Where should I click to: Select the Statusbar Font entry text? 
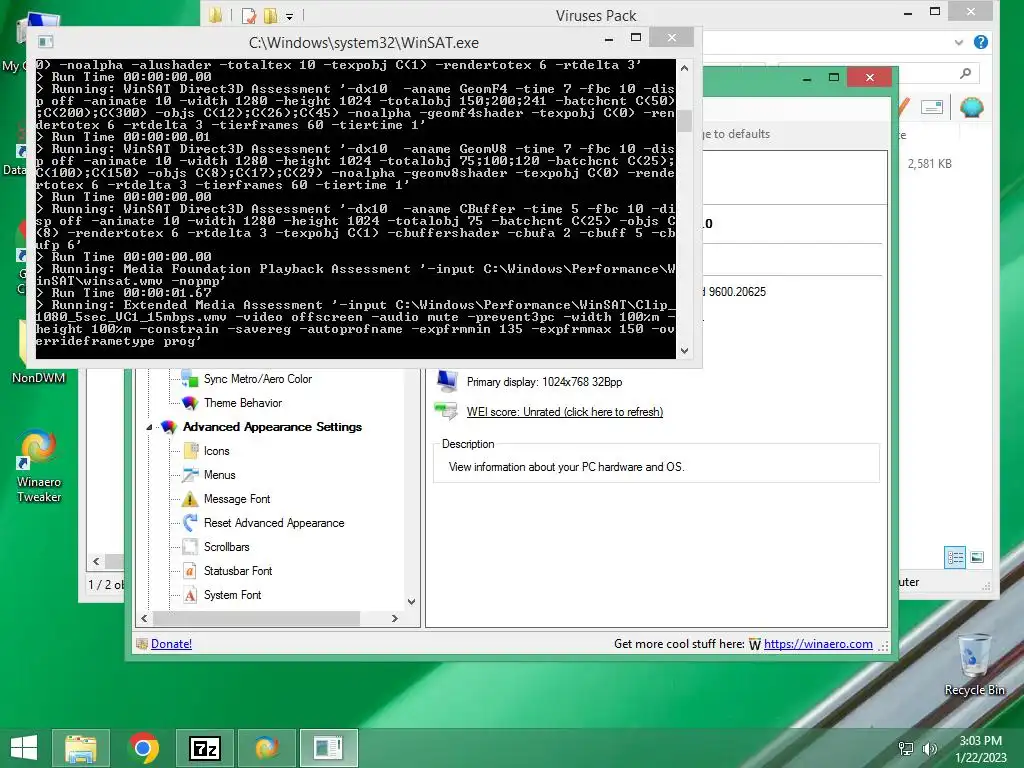coord(238,571)
